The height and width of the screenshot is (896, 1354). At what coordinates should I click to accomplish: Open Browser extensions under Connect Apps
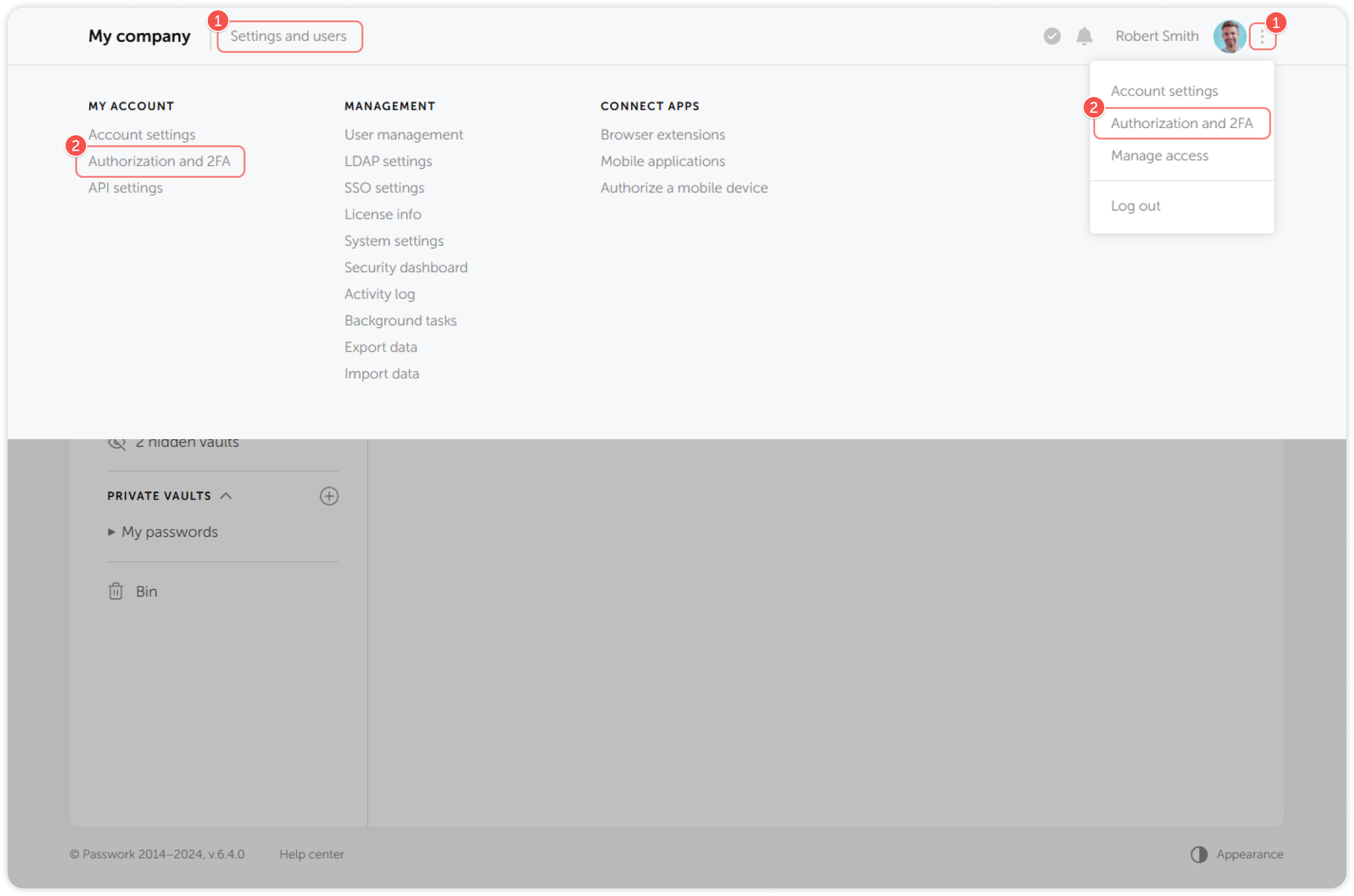[x=662, y=134]
